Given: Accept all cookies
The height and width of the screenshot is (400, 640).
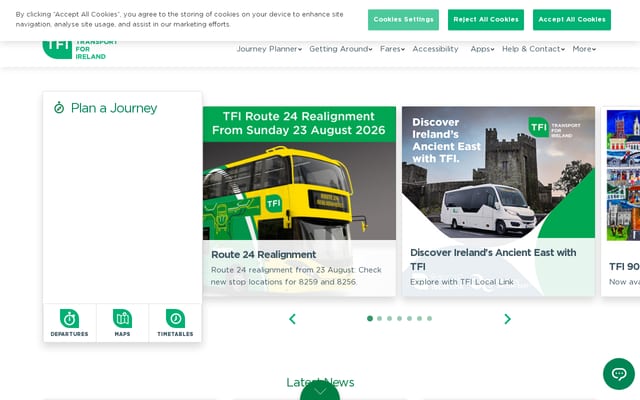Looking at the screenshot, I should 572,20.
